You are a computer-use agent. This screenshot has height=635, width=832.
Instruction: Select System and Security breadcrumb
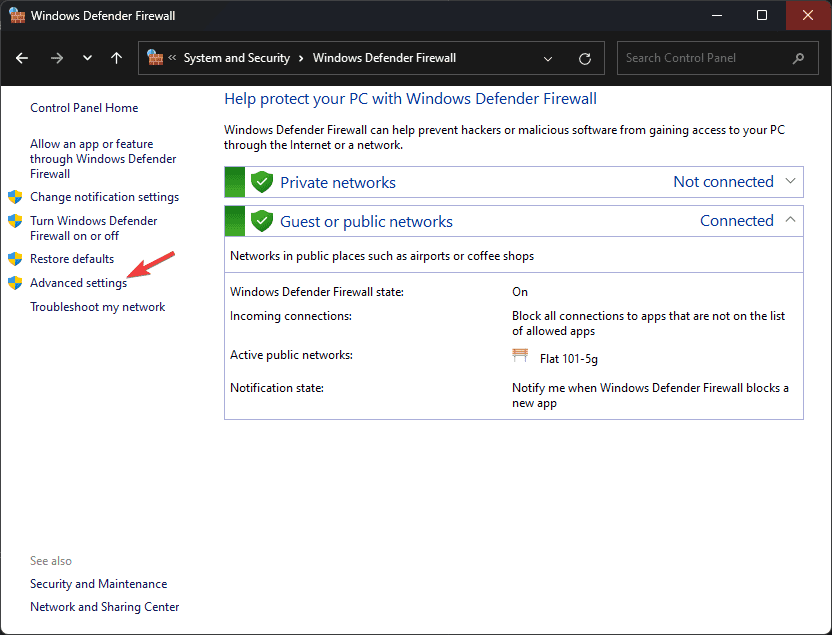click(236, 58)
